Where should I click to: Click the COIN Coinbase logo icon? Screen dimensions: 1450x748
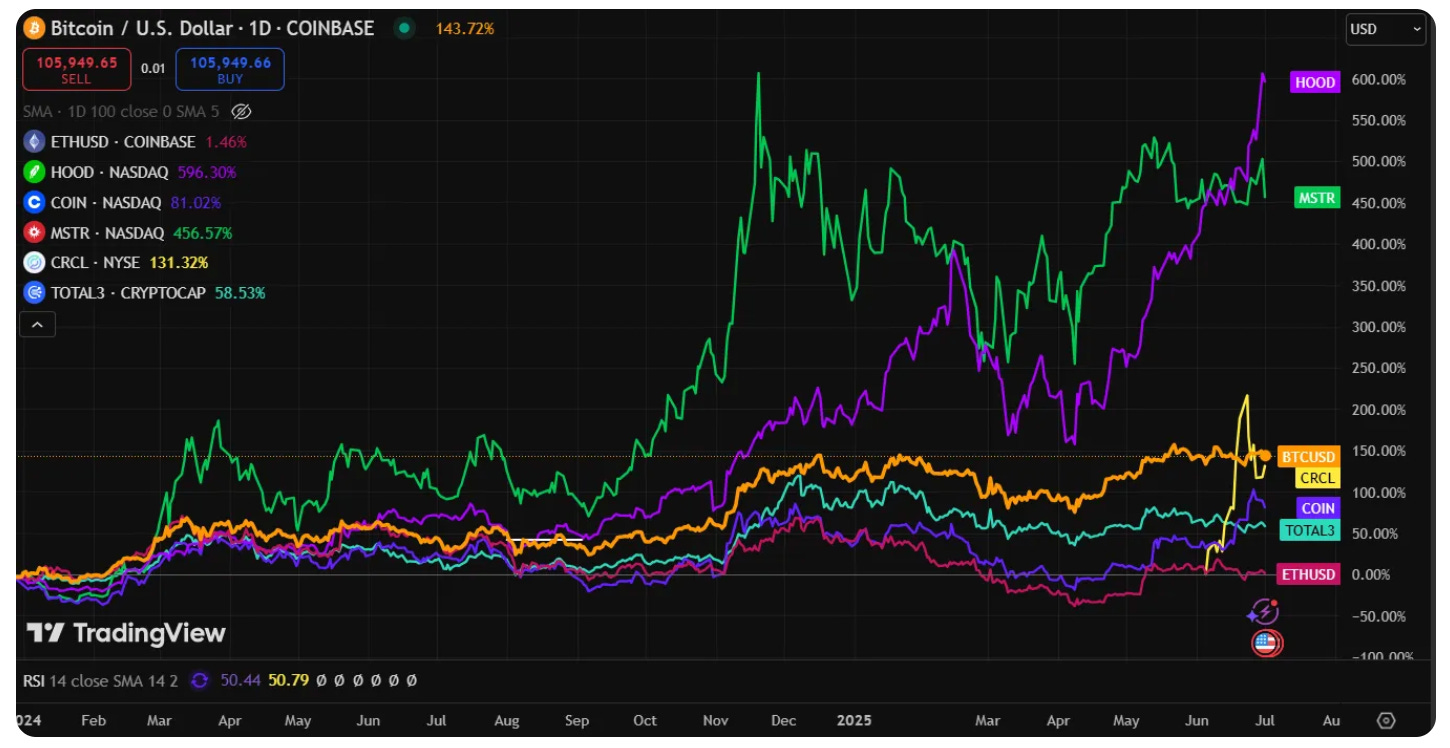[35, 202]
